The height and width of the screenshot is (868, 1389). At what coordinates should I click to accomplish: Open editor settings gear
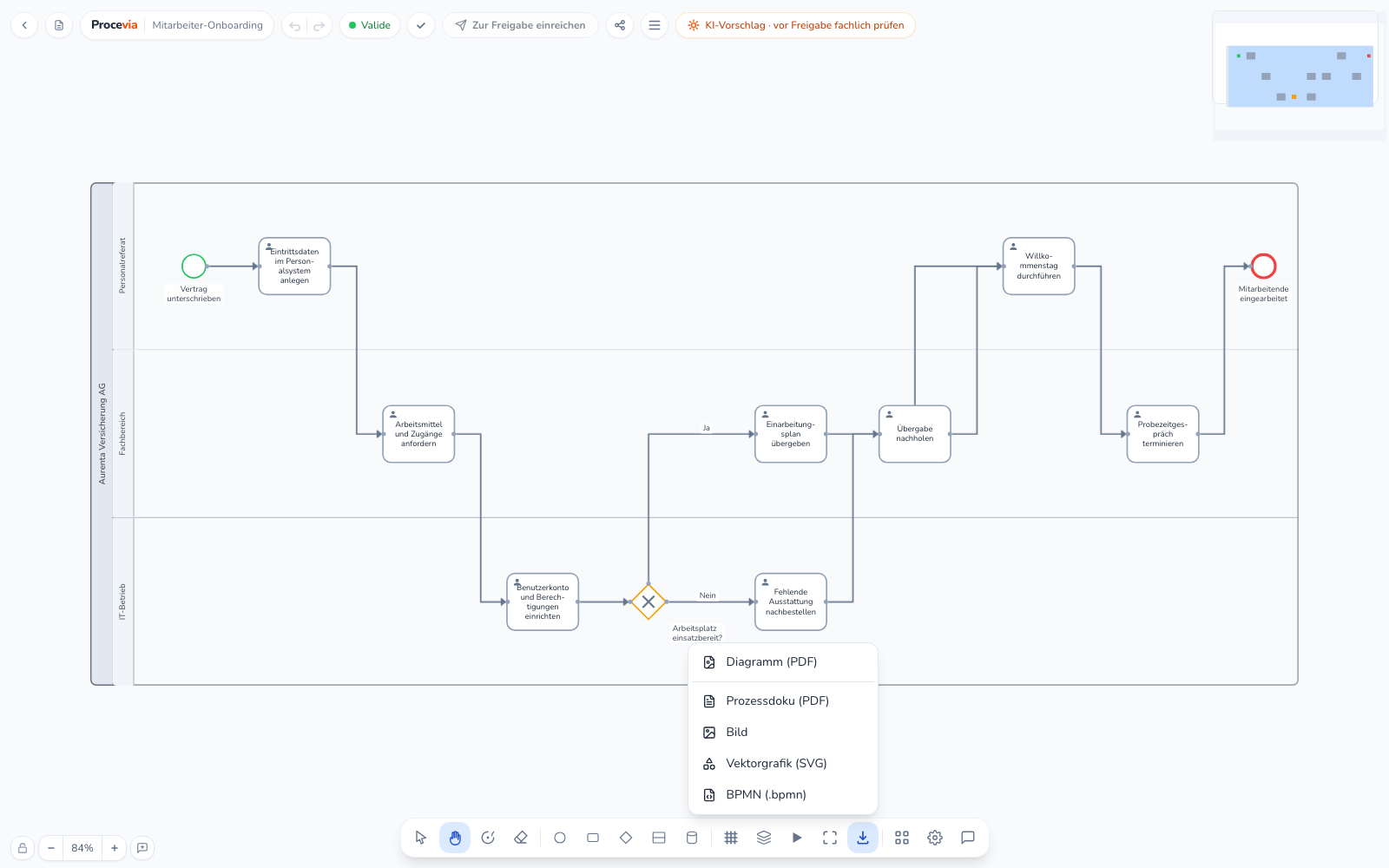(x=935, y=838)
